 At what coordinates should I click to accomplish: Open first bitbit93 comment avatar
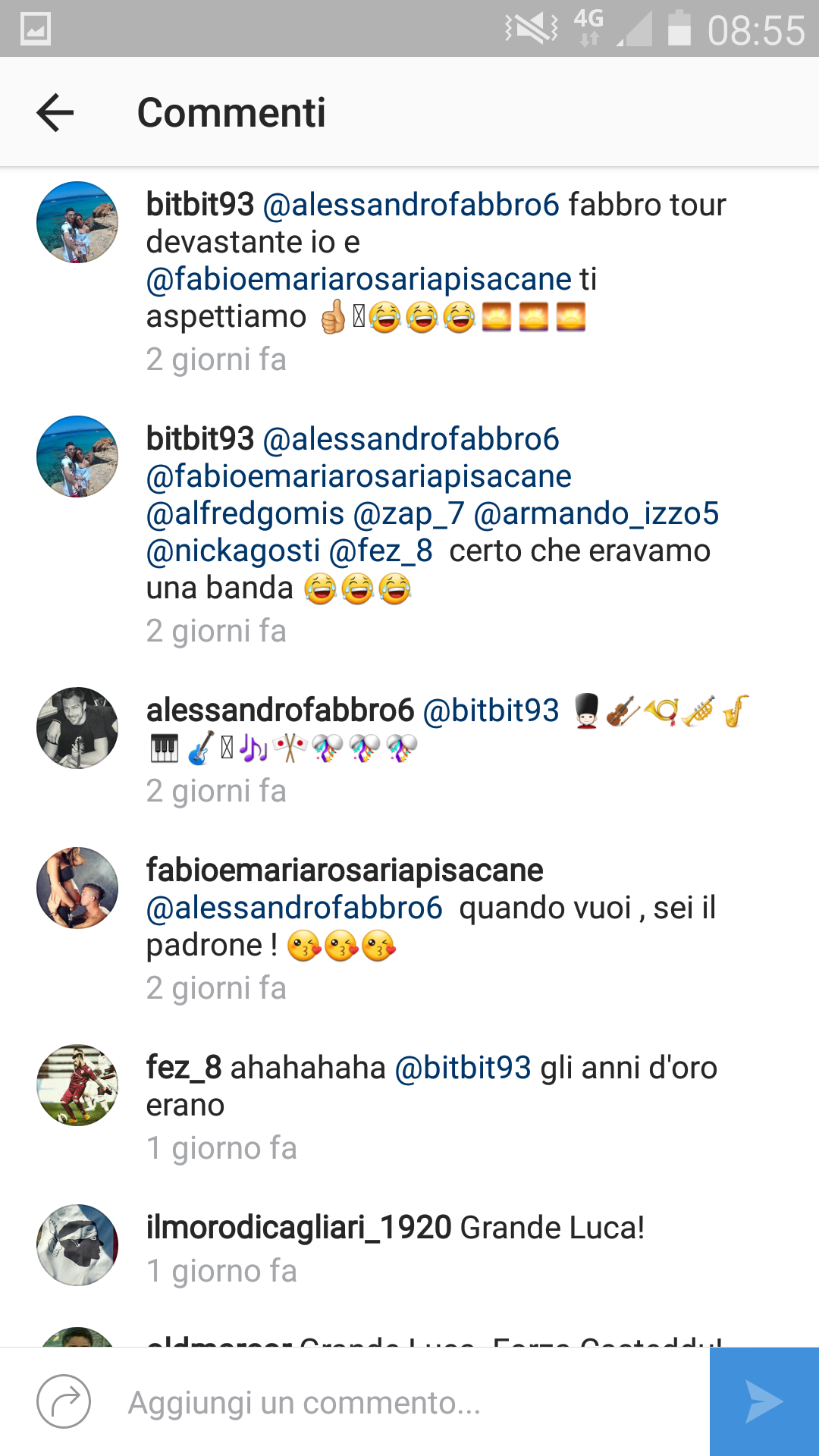pos(77,222)
